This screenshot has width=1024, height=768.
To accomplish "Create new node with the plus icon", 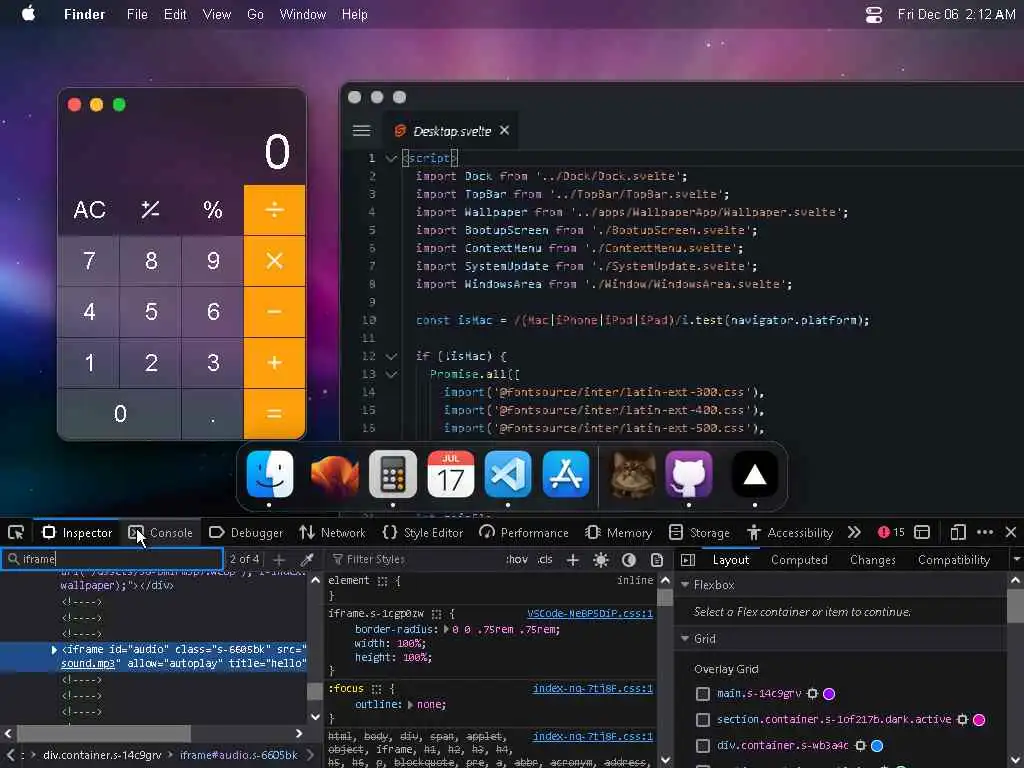I will click(279, 560).
